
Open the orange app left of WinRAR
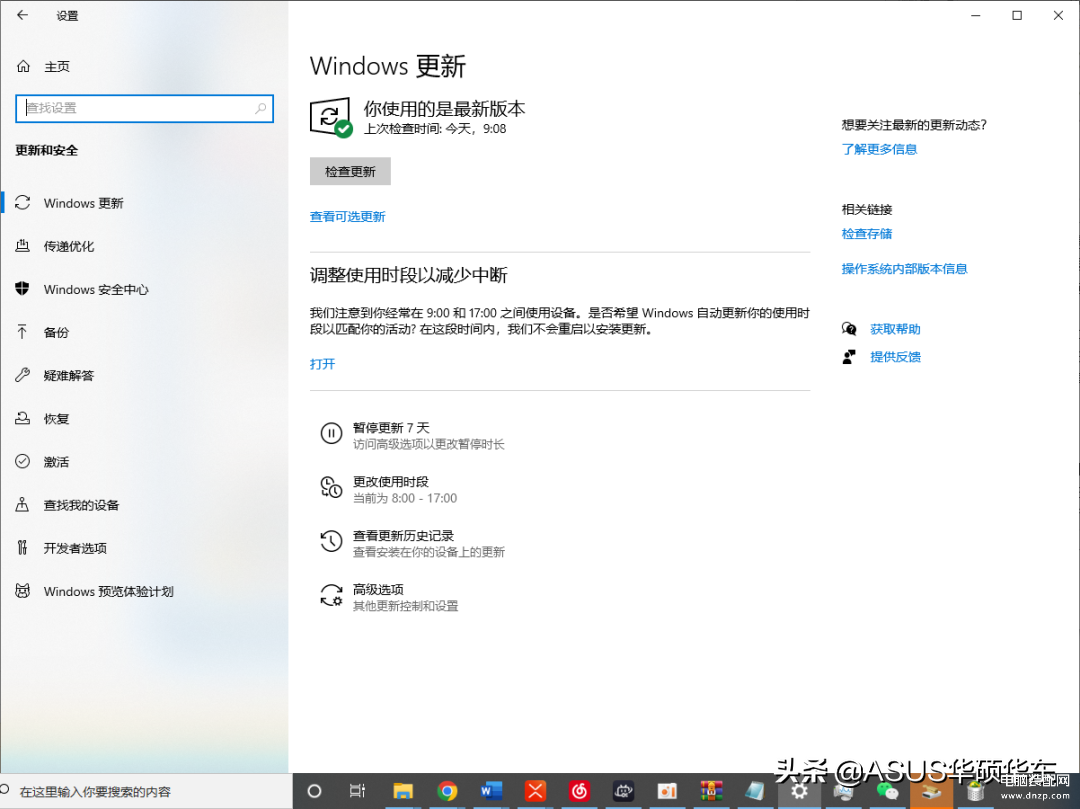pyautogui.click(x=667, y=791)
